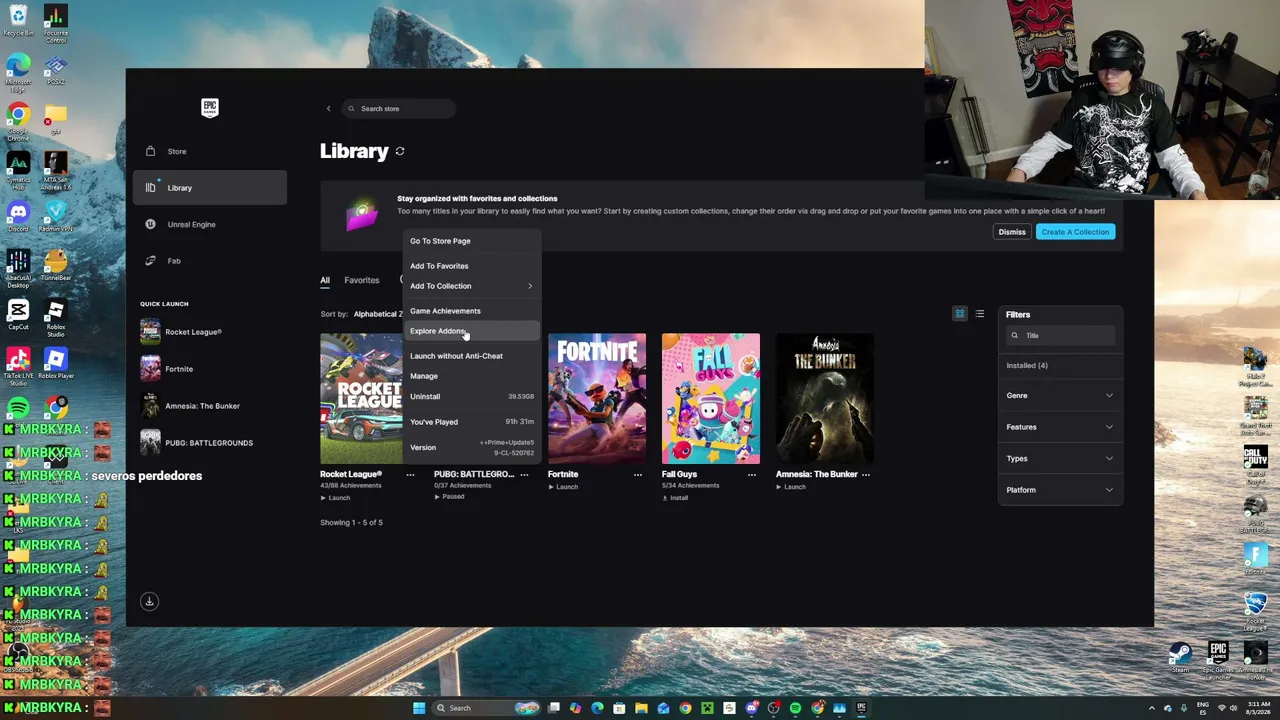Click the Windows Start button
1280x720 pixels.
pyautogui.click(x=419, y=708)
